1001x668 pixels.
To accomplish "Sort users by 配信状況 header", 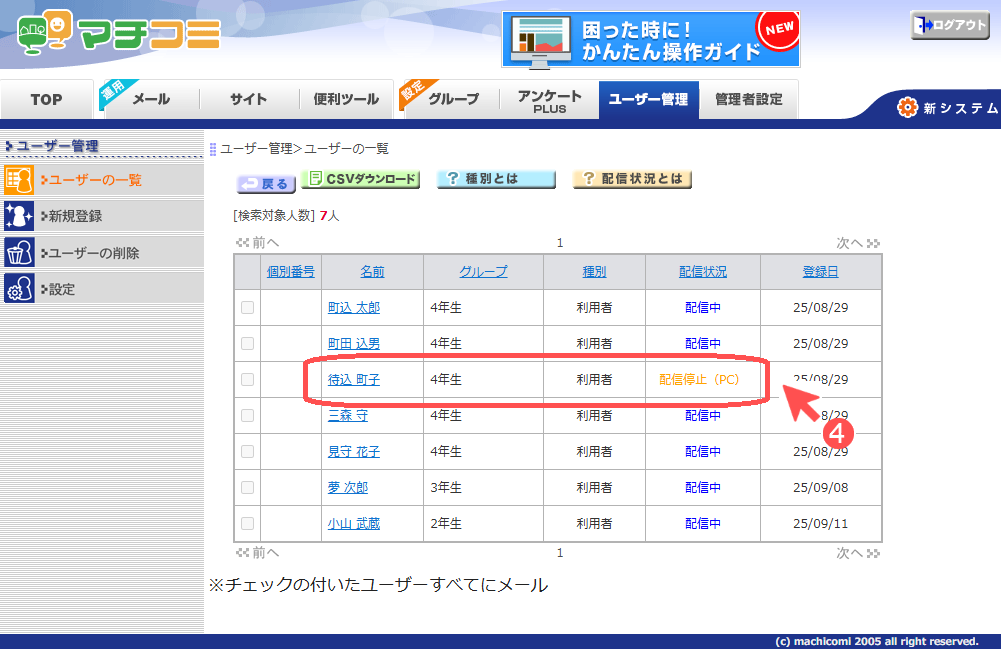I will tap(702, 272).
